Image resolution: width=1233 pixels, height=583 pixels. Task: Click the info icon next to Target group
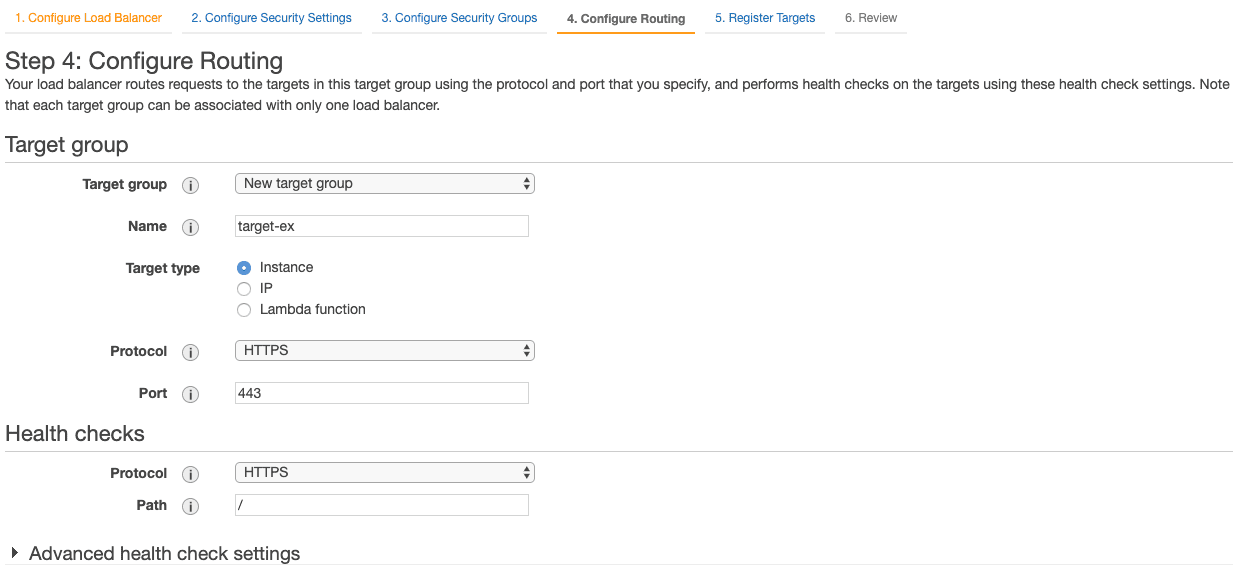point(190,185)
